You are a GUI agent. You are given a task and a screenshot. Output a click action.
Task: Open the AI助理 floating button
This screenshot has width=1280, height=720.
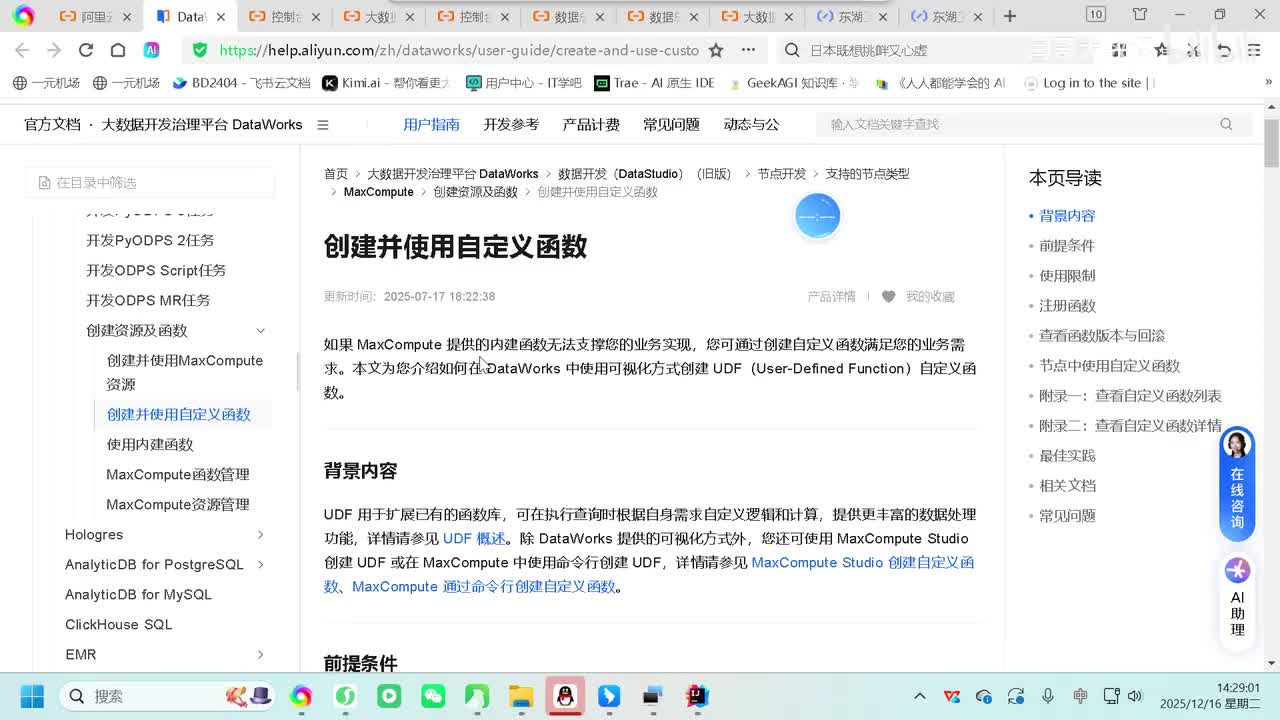pyautogui.click(x=1237, y=598)
